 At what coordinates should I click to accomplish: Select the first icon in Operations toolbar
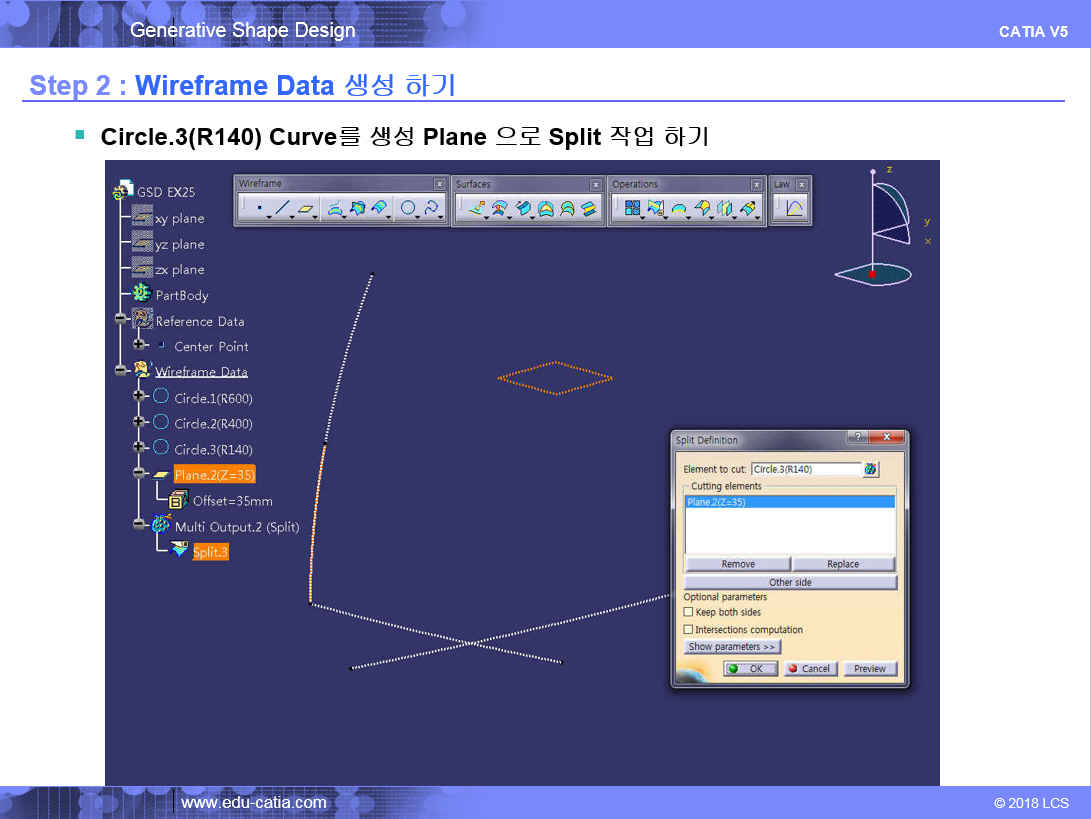click(632, 208)
